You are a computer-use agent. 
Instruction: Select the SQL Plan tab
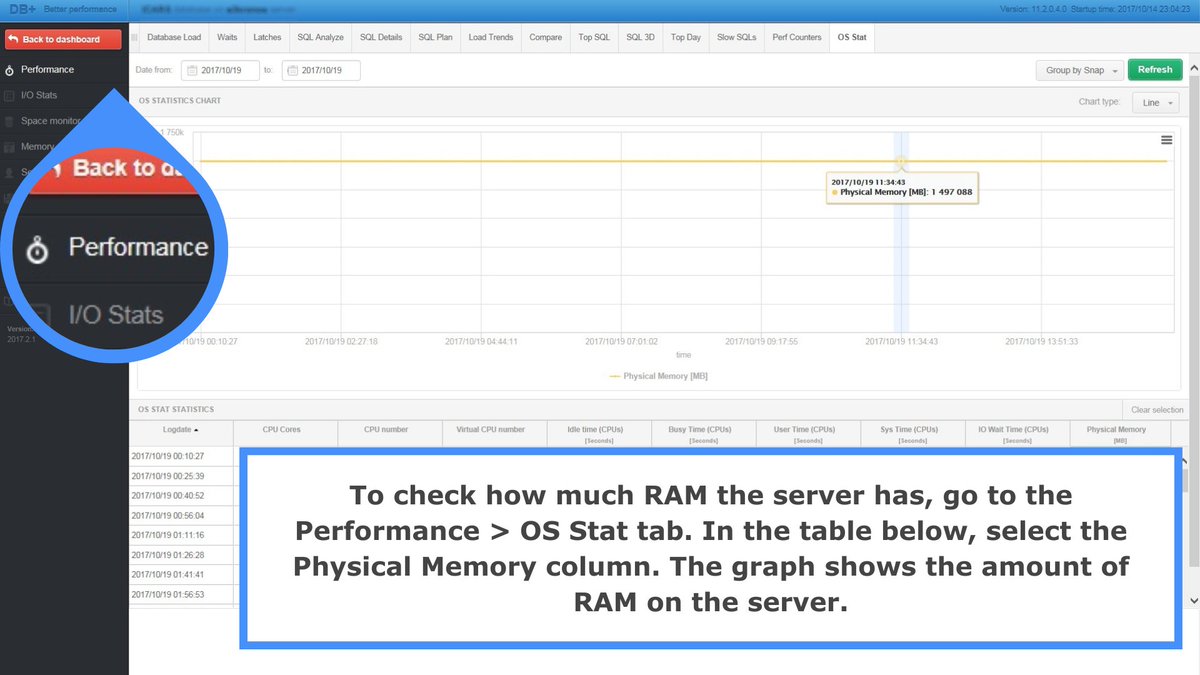coord(435,37)
